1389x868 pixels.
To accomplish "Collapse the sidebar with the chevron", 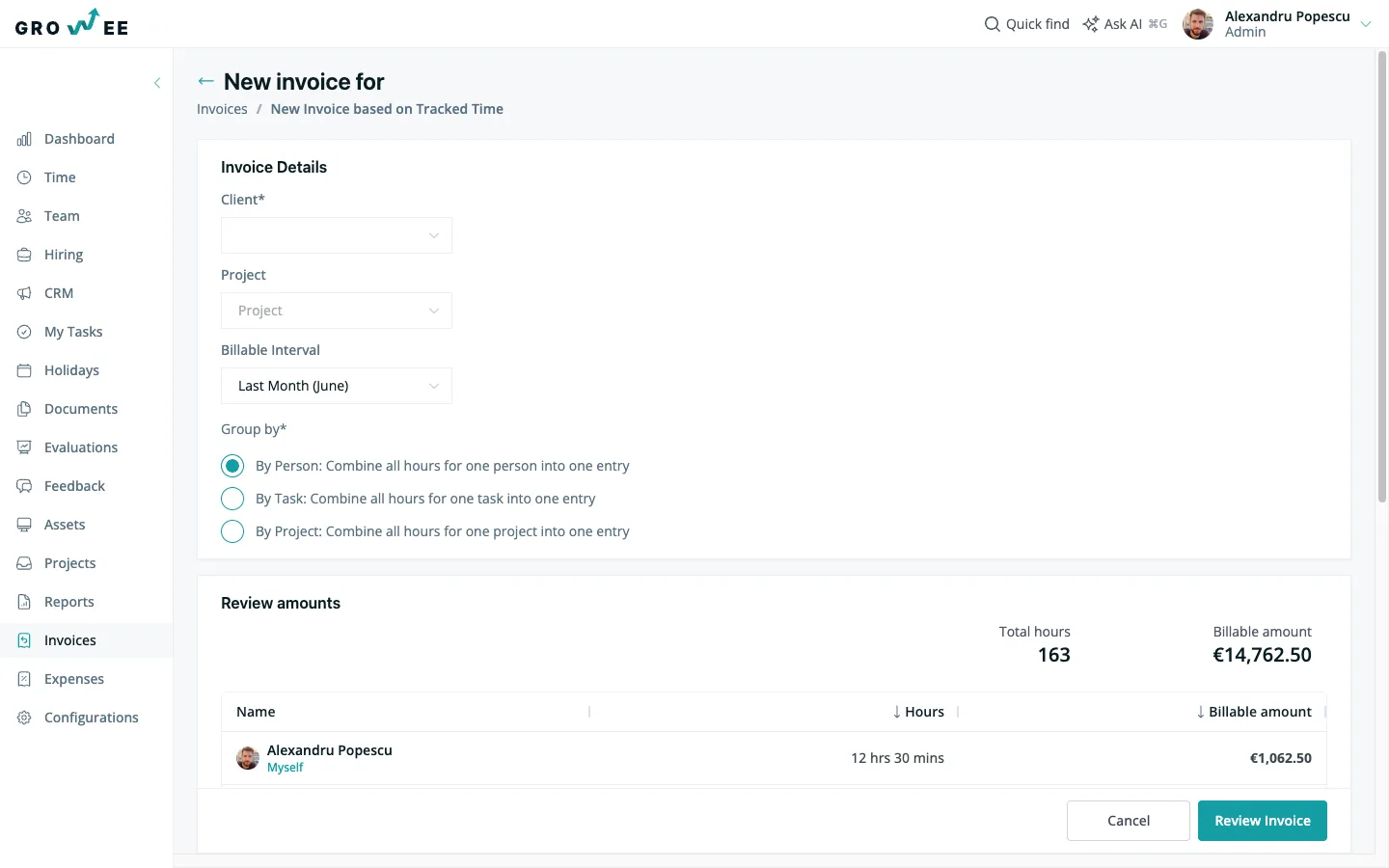I will (157, 83).
